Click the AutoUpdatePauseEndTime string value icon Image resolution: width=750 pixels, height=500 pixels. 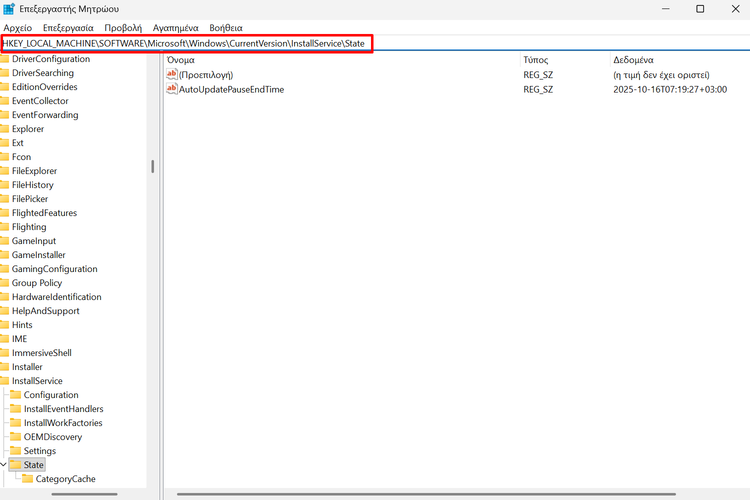(x=172, y=89)
